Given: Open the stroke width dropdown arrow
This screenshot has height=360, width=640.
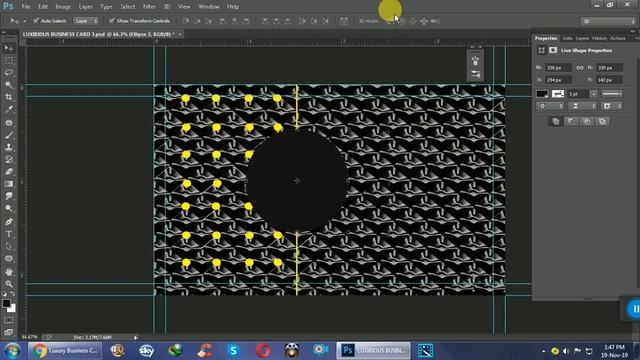Looking at the screenshot, I should click(x=593, y=94).
